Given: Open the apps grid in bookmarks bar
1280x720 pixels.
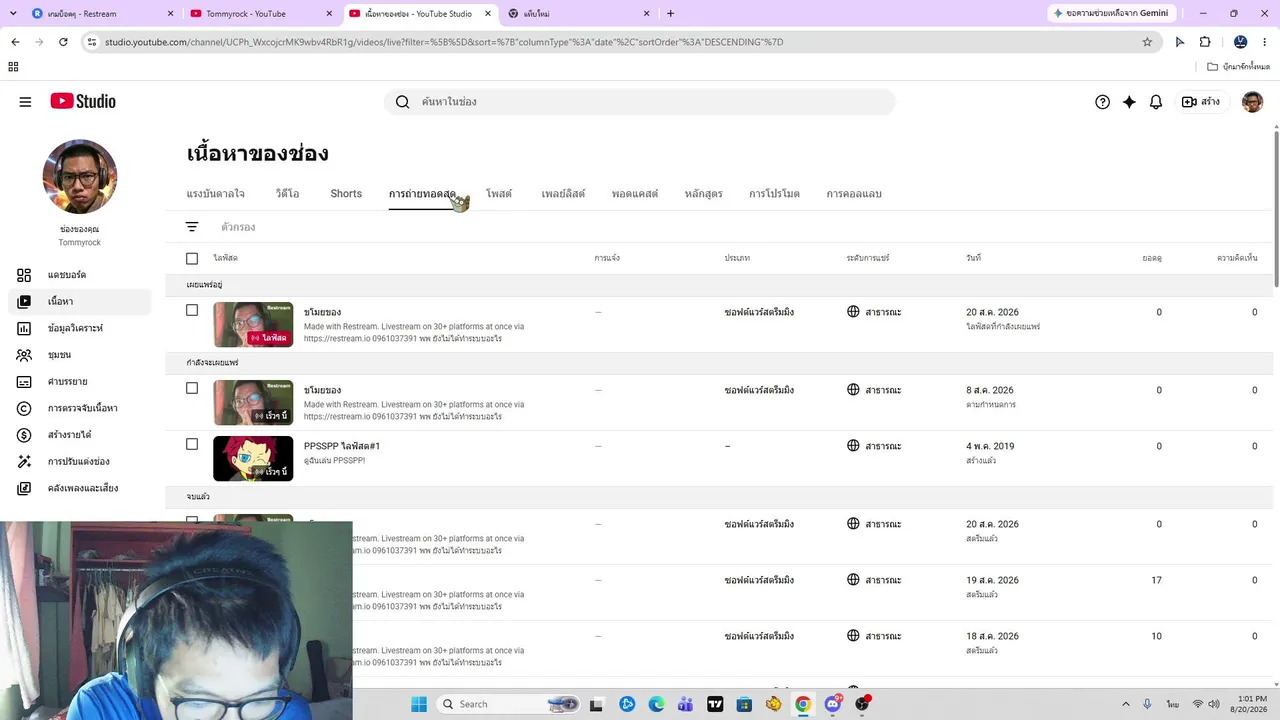Looking at the screenshot, I should point(13,67).
